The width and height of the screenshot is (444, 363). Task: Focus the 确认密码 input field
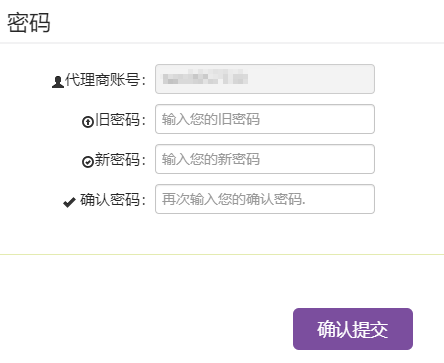[265, 199]
